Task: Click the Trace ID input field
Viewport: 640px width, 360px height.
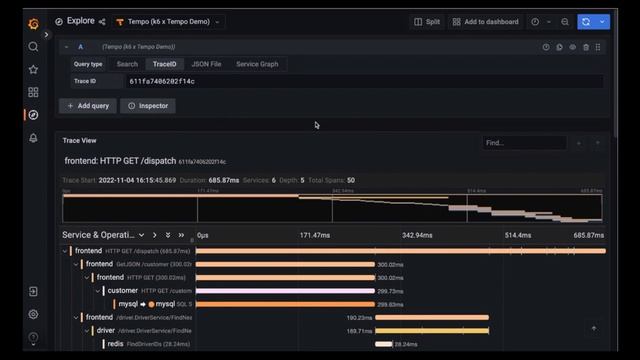Action: pos(364,81)
